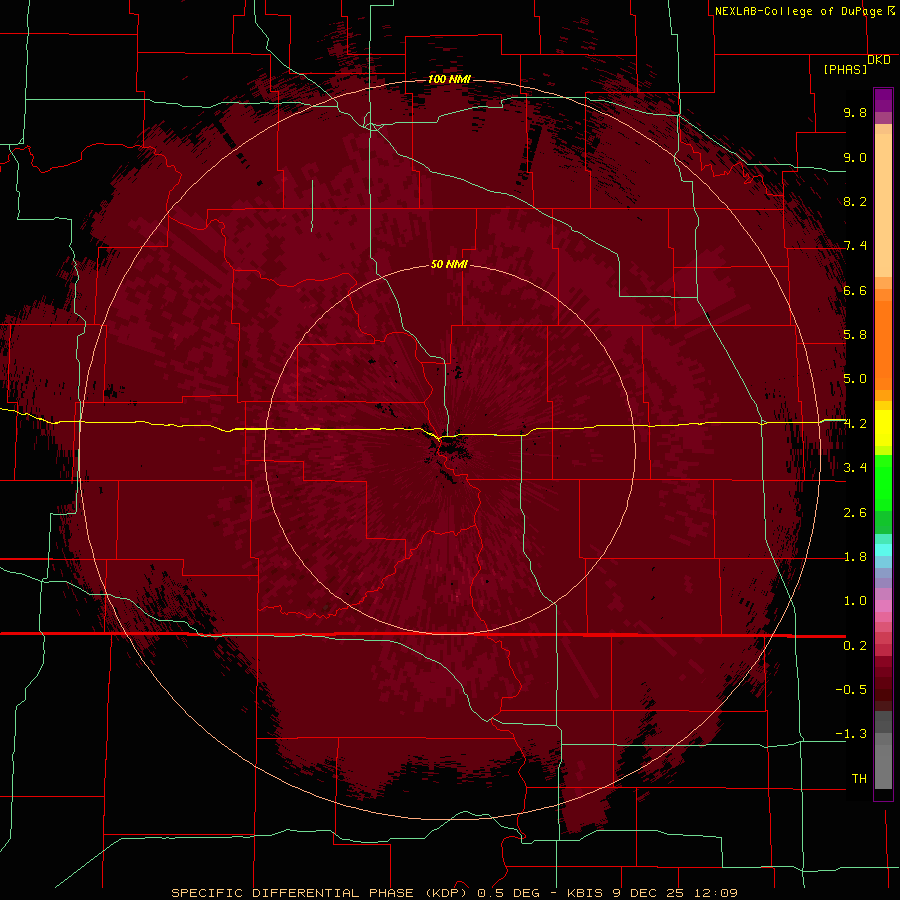Select the 5.0 color scale value

(x=855, y=379)
